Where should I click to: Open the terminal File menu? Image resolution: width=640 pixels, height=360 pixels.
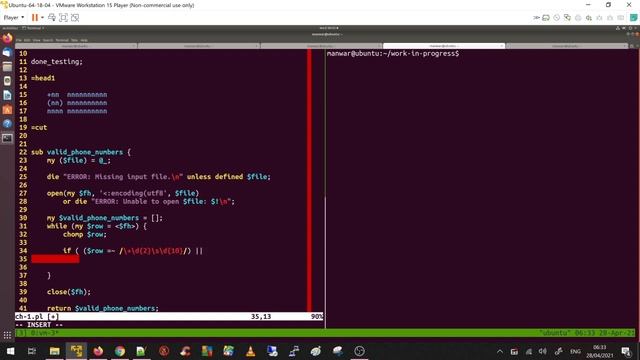[19, 40]
